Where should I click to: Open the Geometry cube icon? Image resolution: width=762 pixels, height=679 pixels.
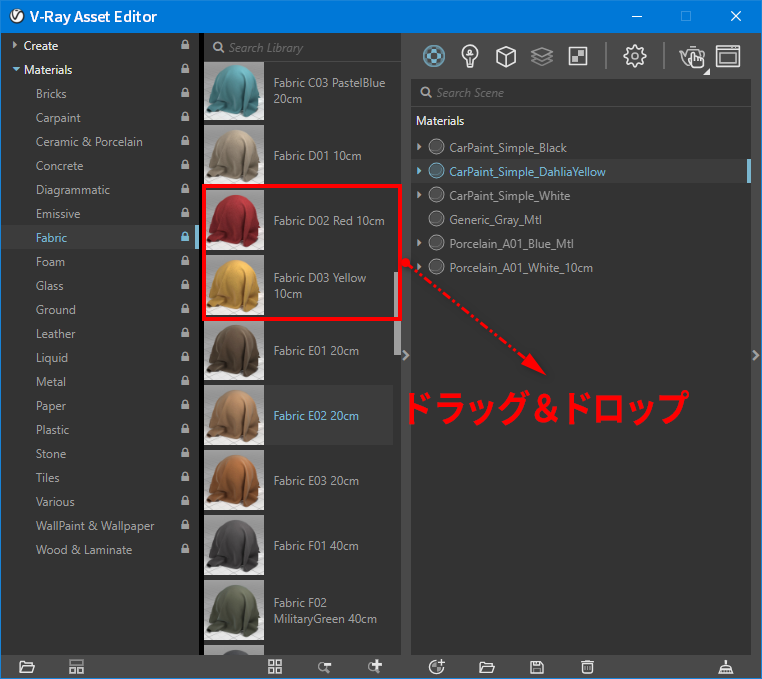tap(505, 56)
